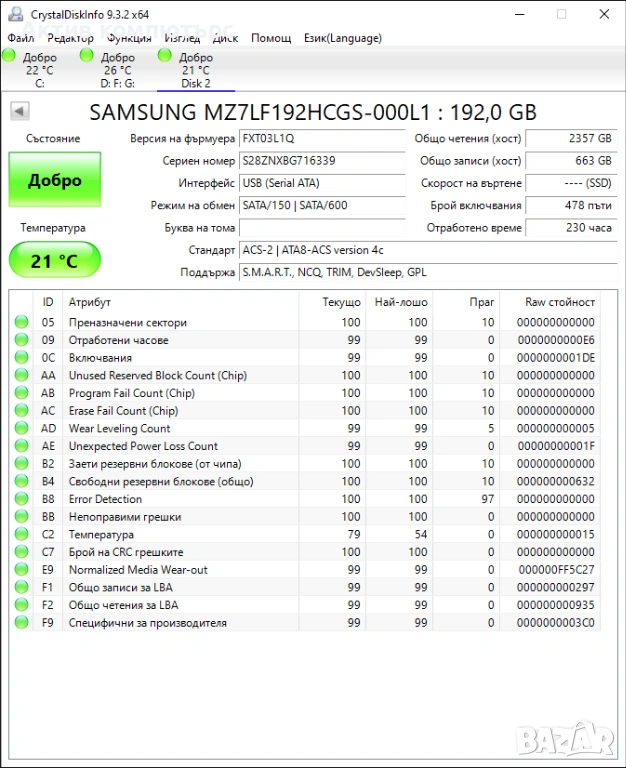Screen dimensions: 626x768
Task: Click the 21 °C temperature button
Action: (55, 261)
